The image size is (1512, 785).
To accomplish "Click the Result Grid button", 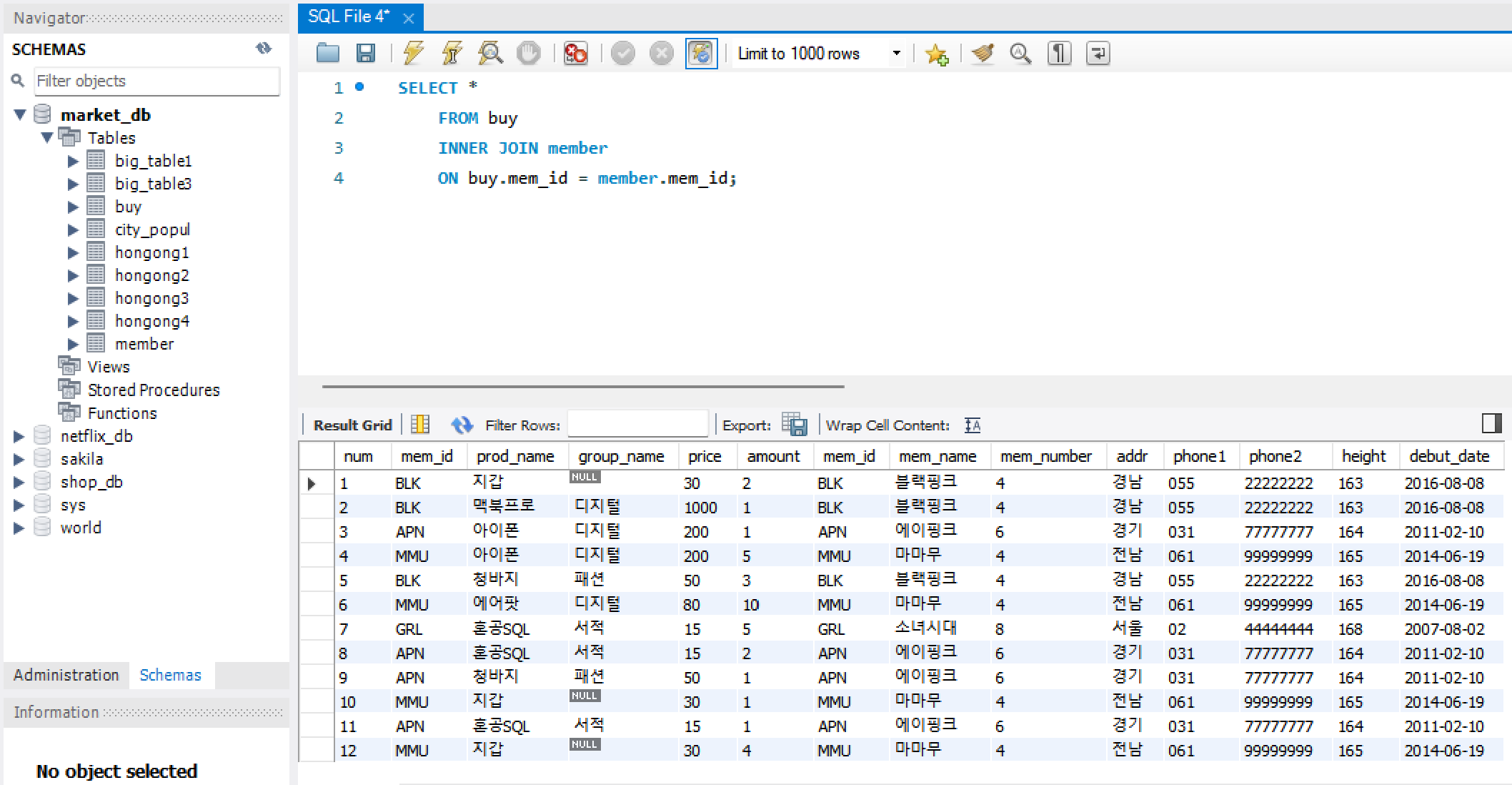I will 352,425.
